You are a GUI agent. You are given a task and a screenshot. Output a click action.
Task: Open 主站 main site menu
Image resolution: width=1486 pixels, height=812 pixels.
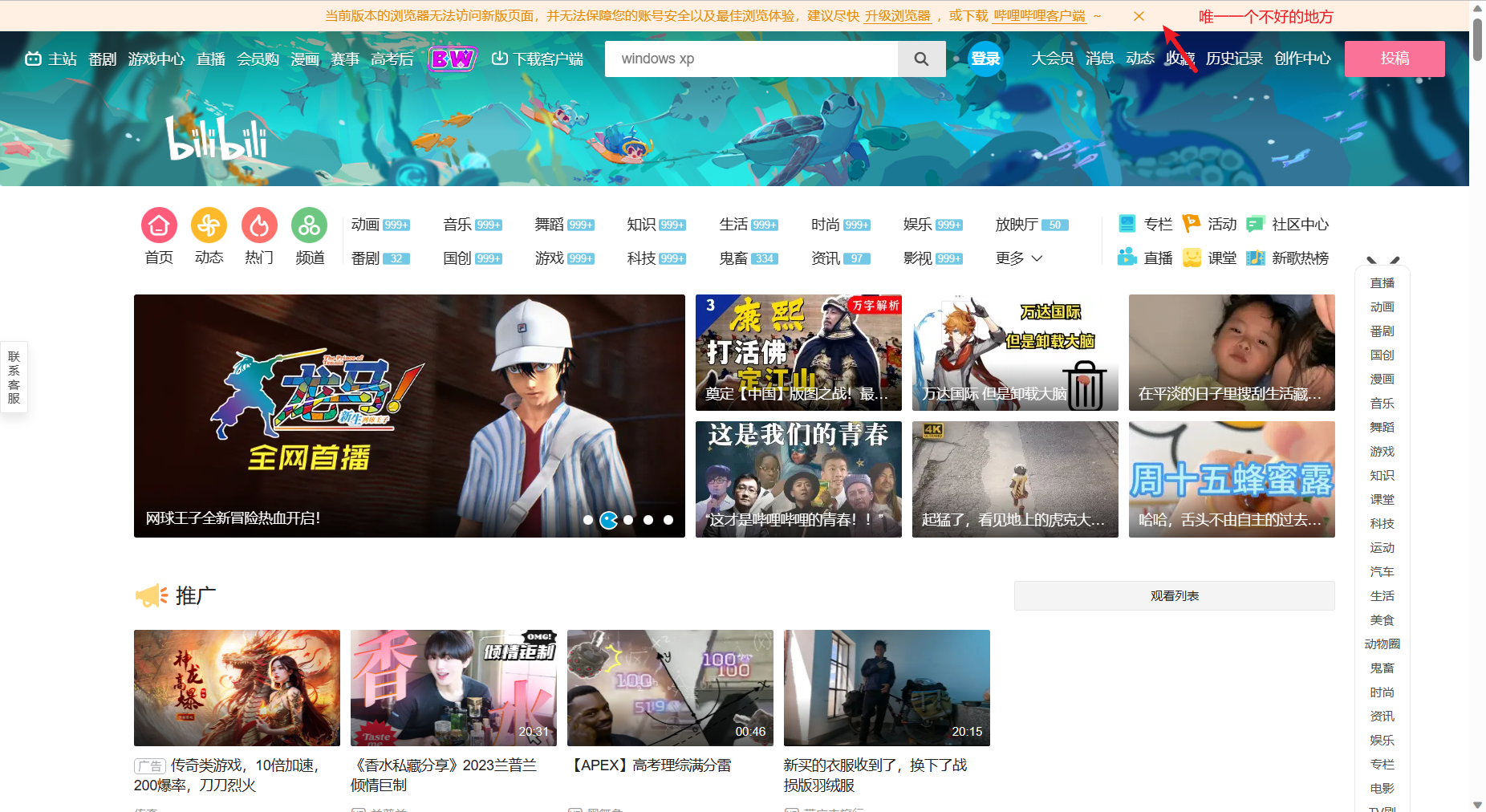51,59
